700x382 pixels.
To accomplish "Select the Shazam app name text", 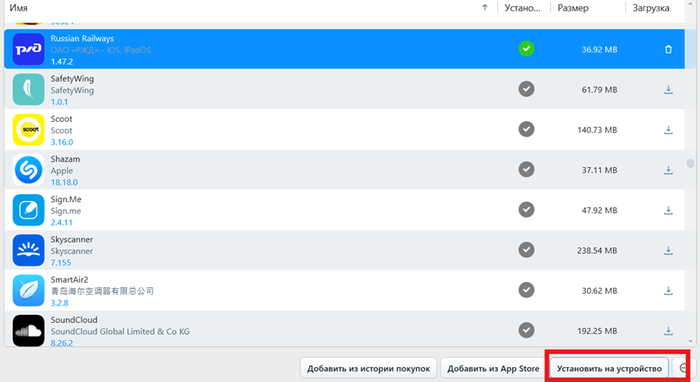I will click(65, 159).
